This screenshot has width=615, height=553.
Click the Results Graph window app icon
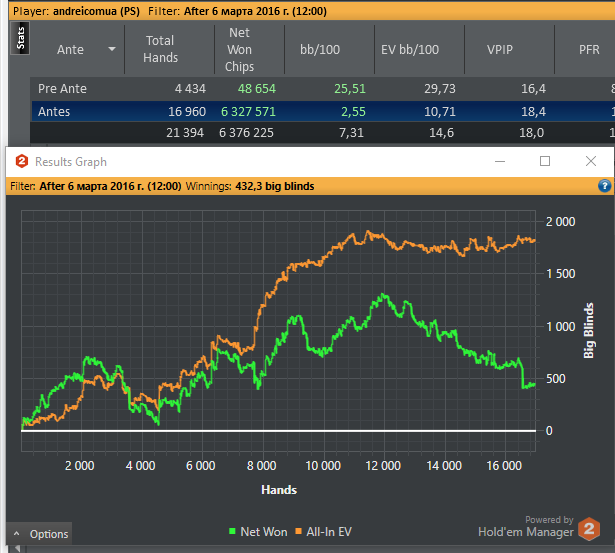[x=21, y=161]
